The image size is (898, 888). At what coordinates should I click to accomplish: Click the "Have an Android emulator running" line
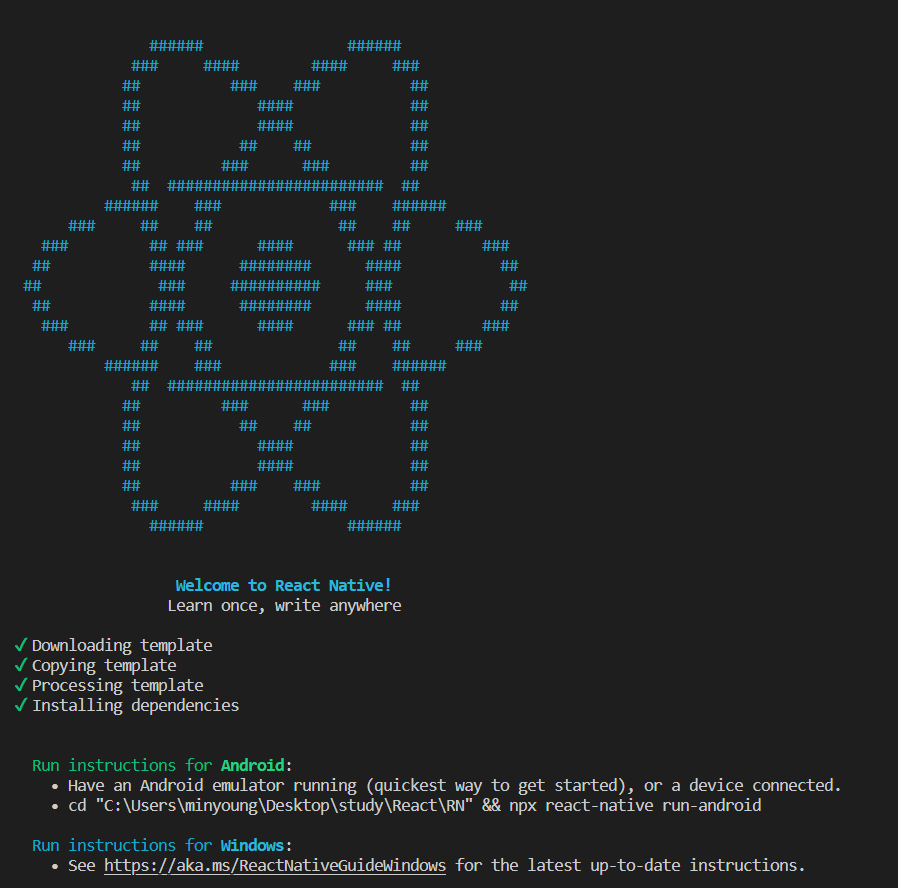point(454,786)
